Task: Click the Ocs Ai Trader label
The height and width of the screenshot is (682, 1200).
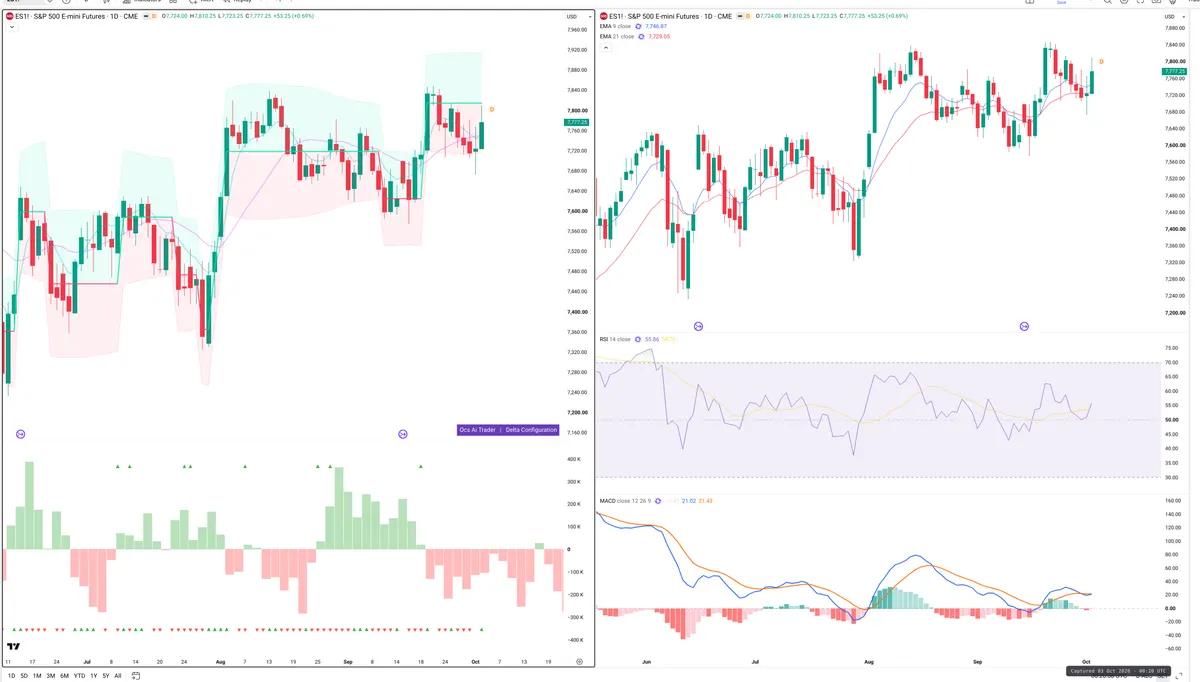Action: tap(477, 430)
